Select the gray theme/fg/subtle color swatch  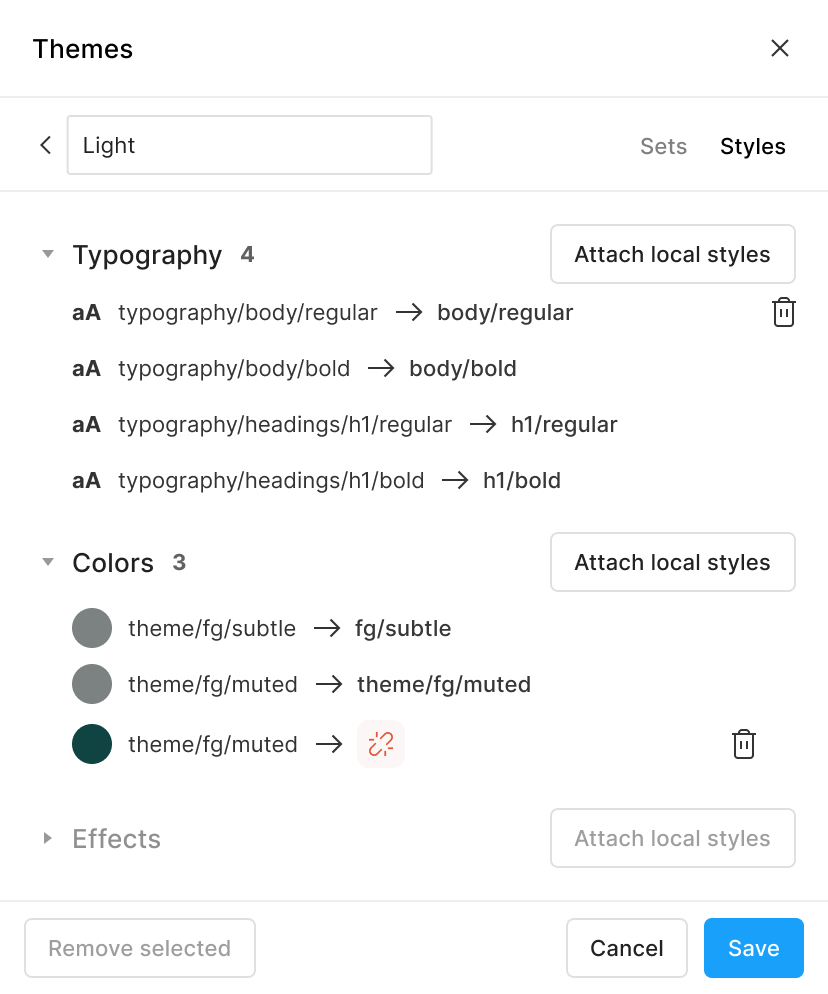92,628
